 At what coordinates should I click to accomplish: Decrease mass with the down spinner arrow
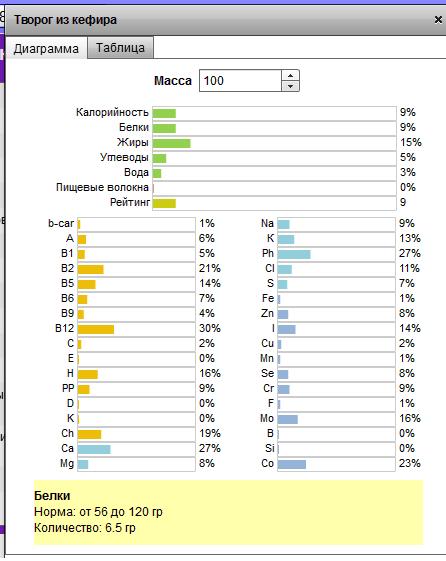coord(290,86)
